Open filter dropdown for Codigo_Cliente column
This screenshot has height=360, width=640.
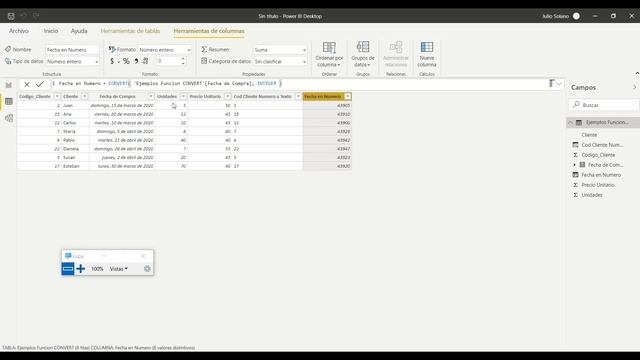click(57, 97)
